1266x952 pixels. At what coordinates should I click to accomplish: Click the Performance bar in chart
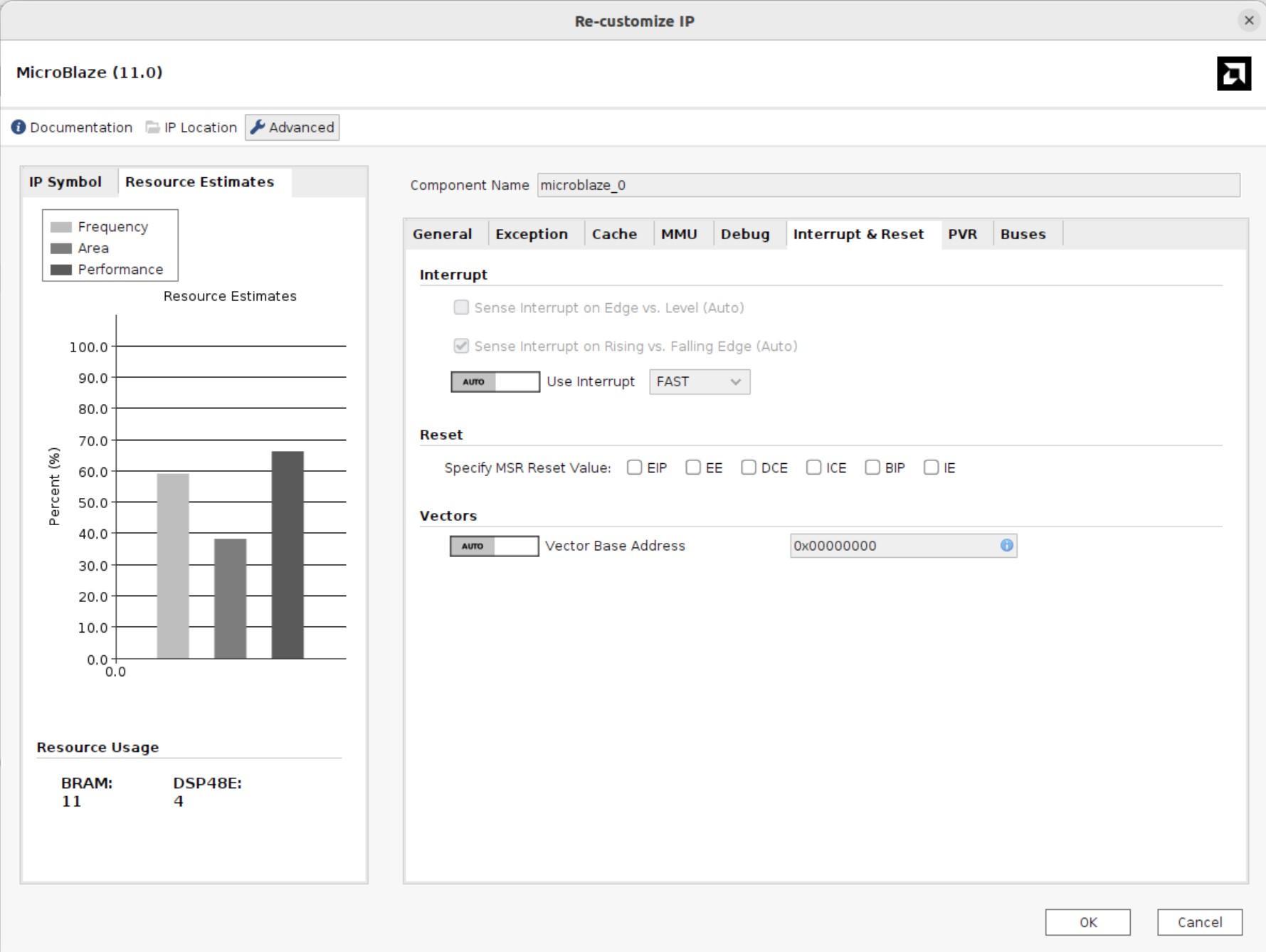(288, 555)
